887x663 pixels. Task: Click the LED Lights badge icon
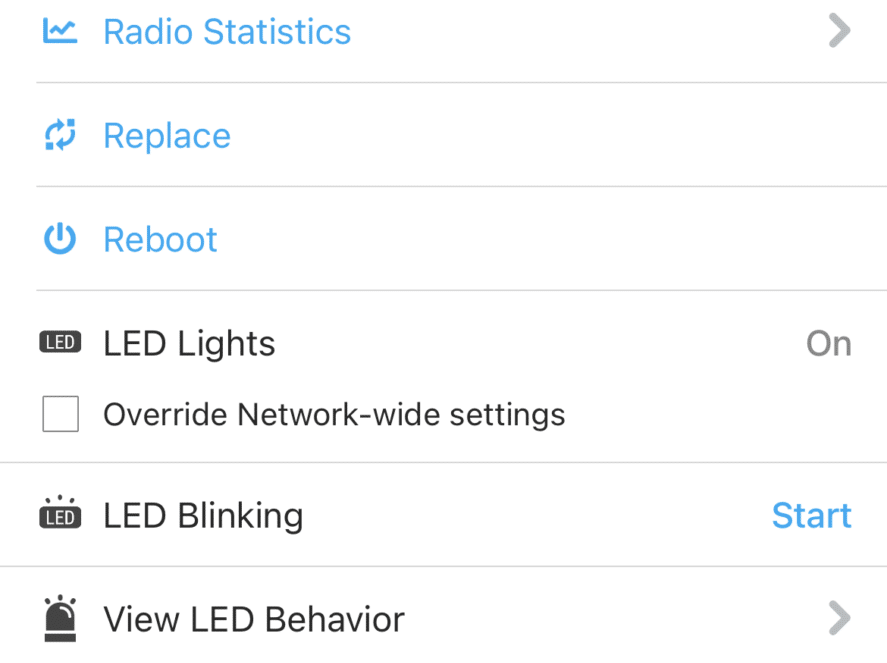60,342
